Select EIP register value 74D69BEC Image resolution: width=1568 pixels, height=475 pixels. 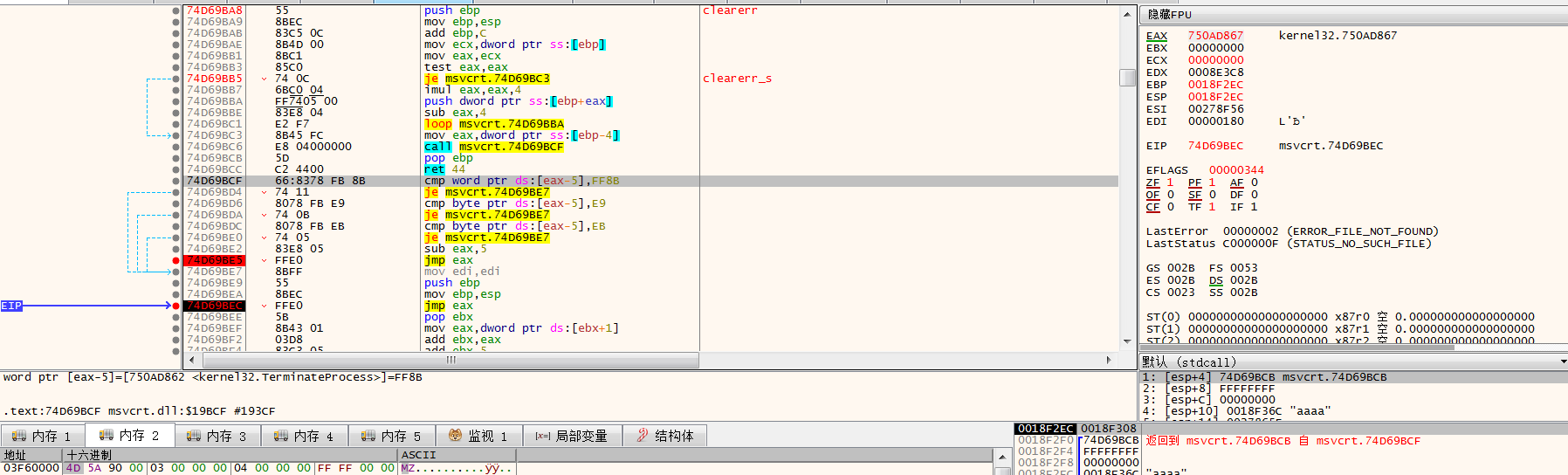point(1215,146)
